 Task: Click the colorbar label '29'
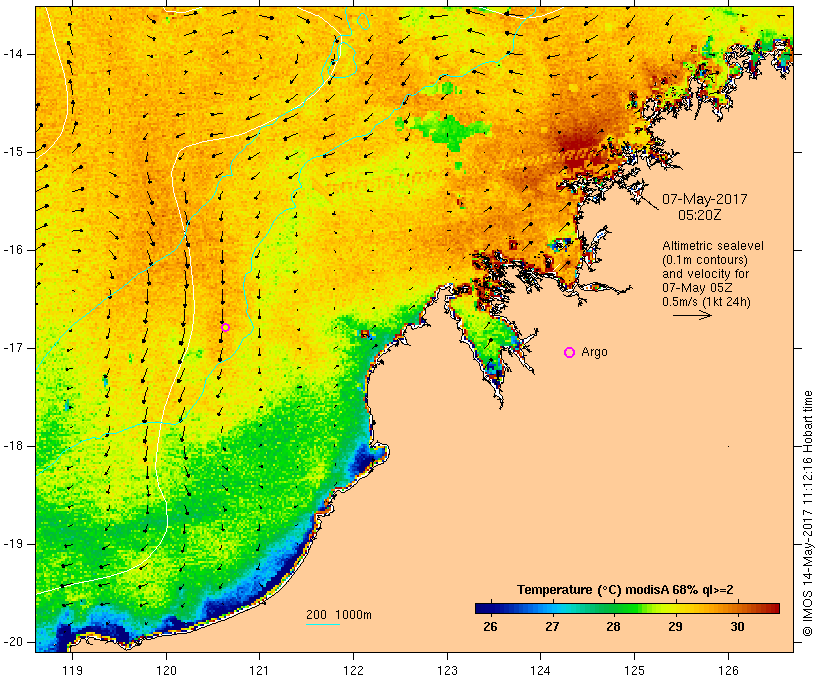click(675, 627)
